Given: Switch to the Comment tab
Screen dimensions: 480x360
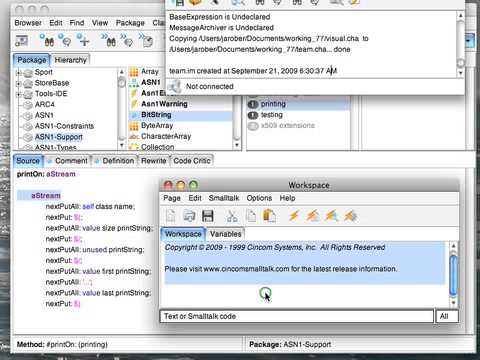Looking at the screenshot, I should (x=68, y=161).
